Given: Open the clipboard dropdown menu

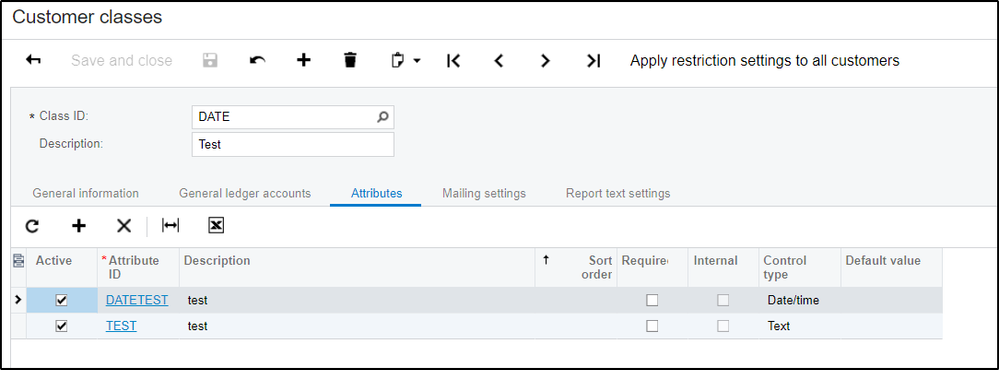Looking at the screenshot, I should click(405, 60).
